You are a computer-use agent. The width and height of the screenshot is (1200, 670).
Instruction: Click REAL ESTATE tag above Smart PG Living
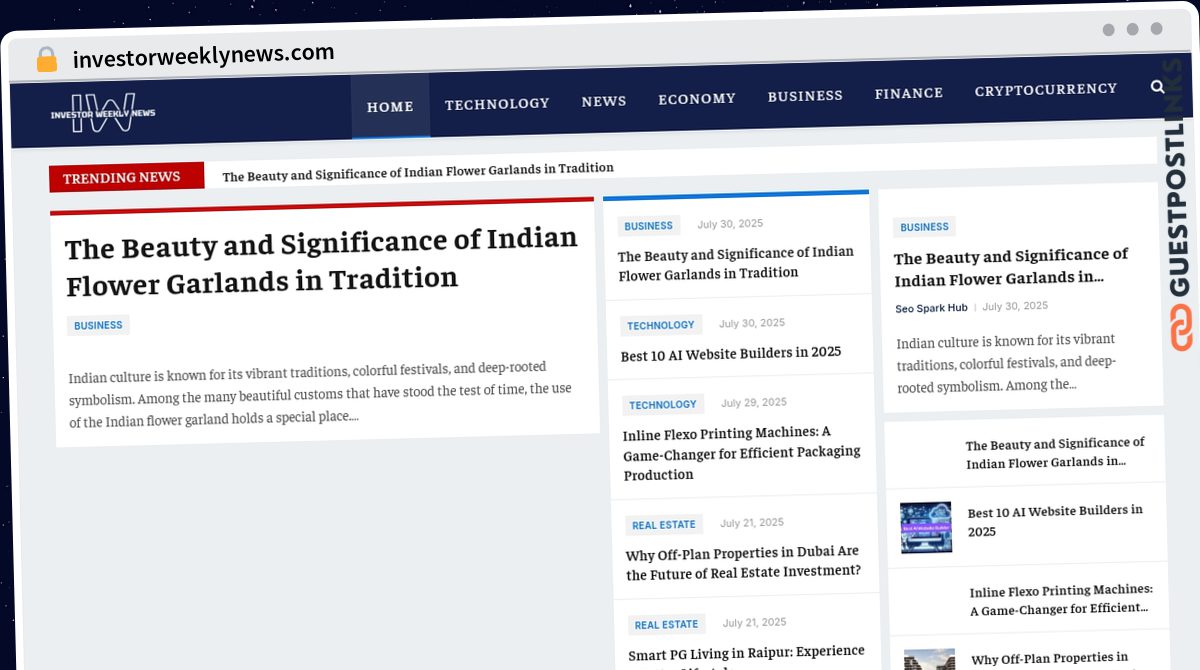click(x=666, y=624)
